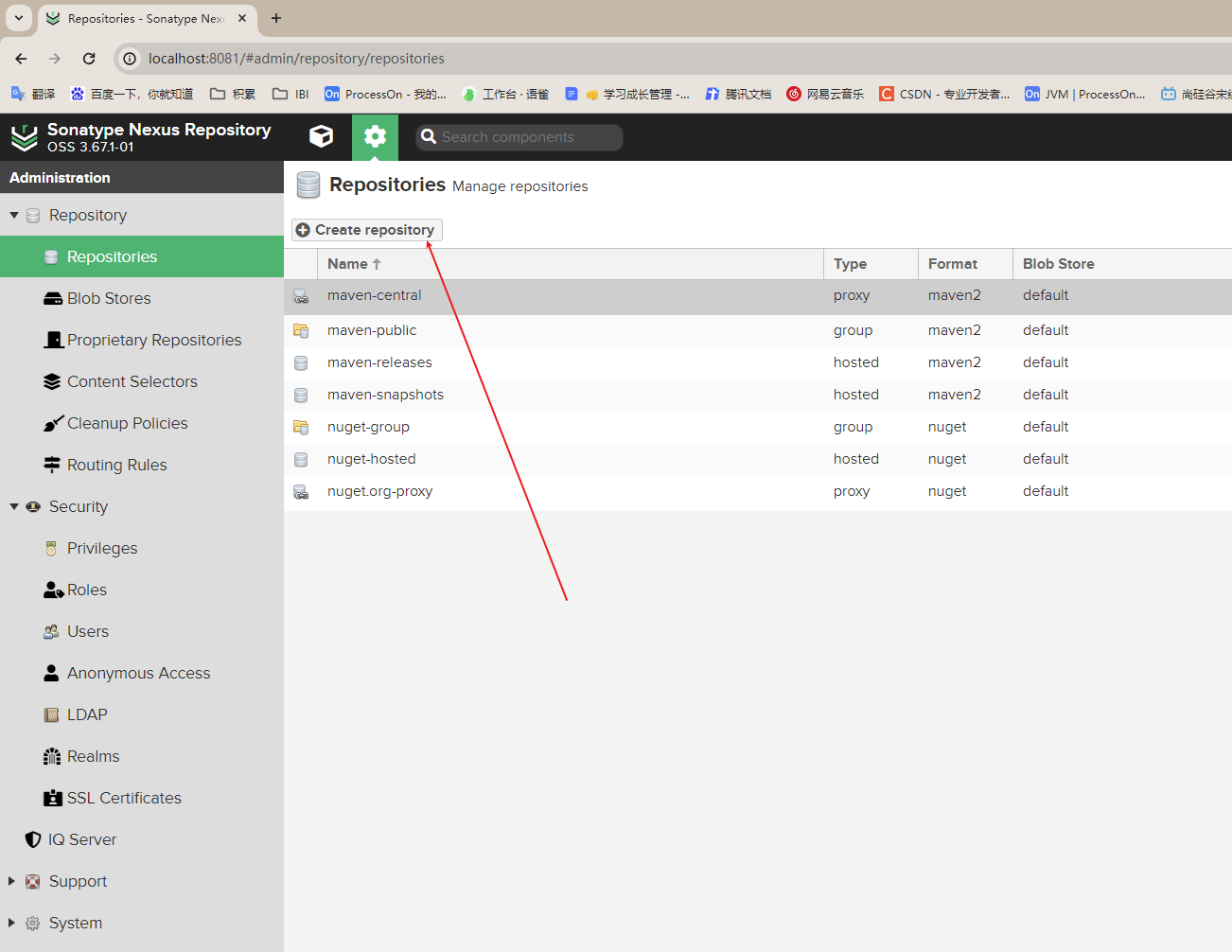Select the maven-releases row name

point(379,362)
